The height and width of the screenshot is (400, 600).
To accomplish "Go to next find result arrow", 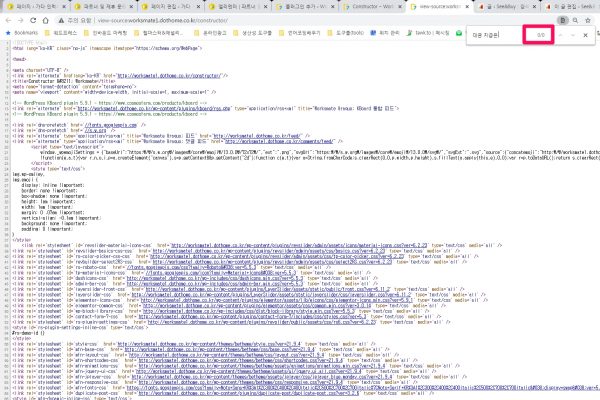I will [572, 36].
